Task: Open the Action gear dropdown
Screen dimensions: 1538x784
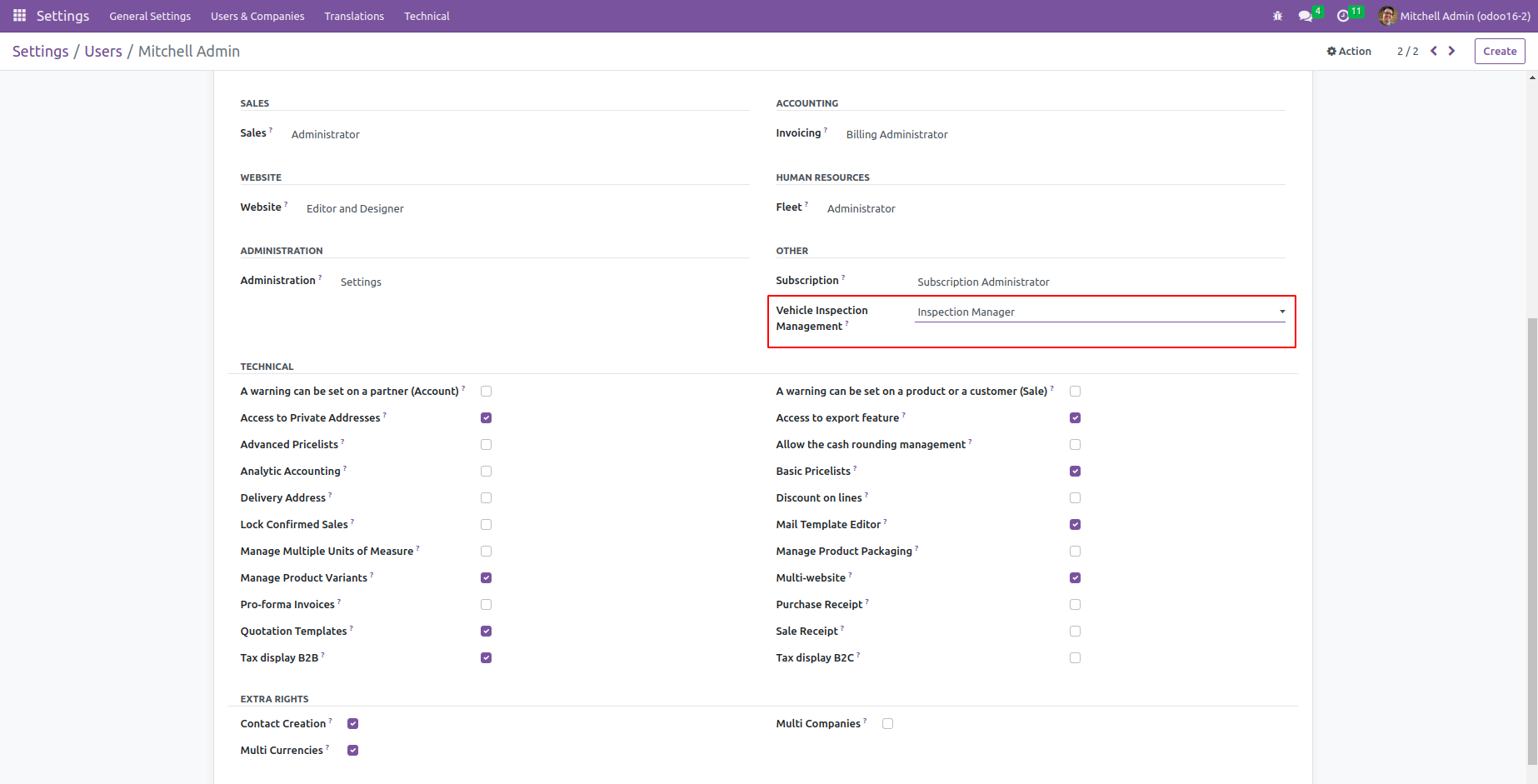Action: (x=1349, y=51)
